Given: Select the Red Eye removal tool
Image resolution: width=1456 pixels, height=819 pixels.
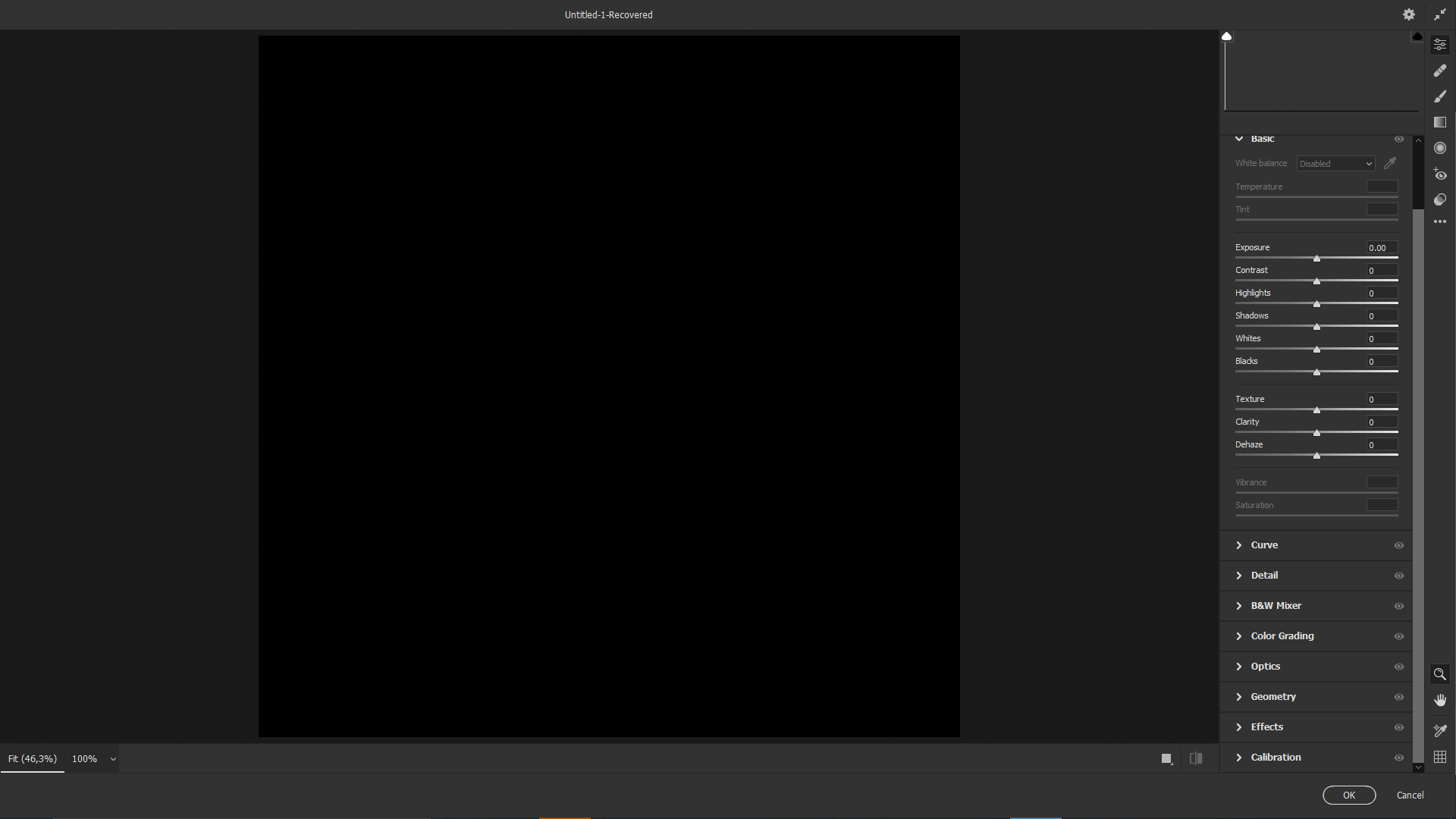Looking at the screenshot, I should tap(1440, 174).
